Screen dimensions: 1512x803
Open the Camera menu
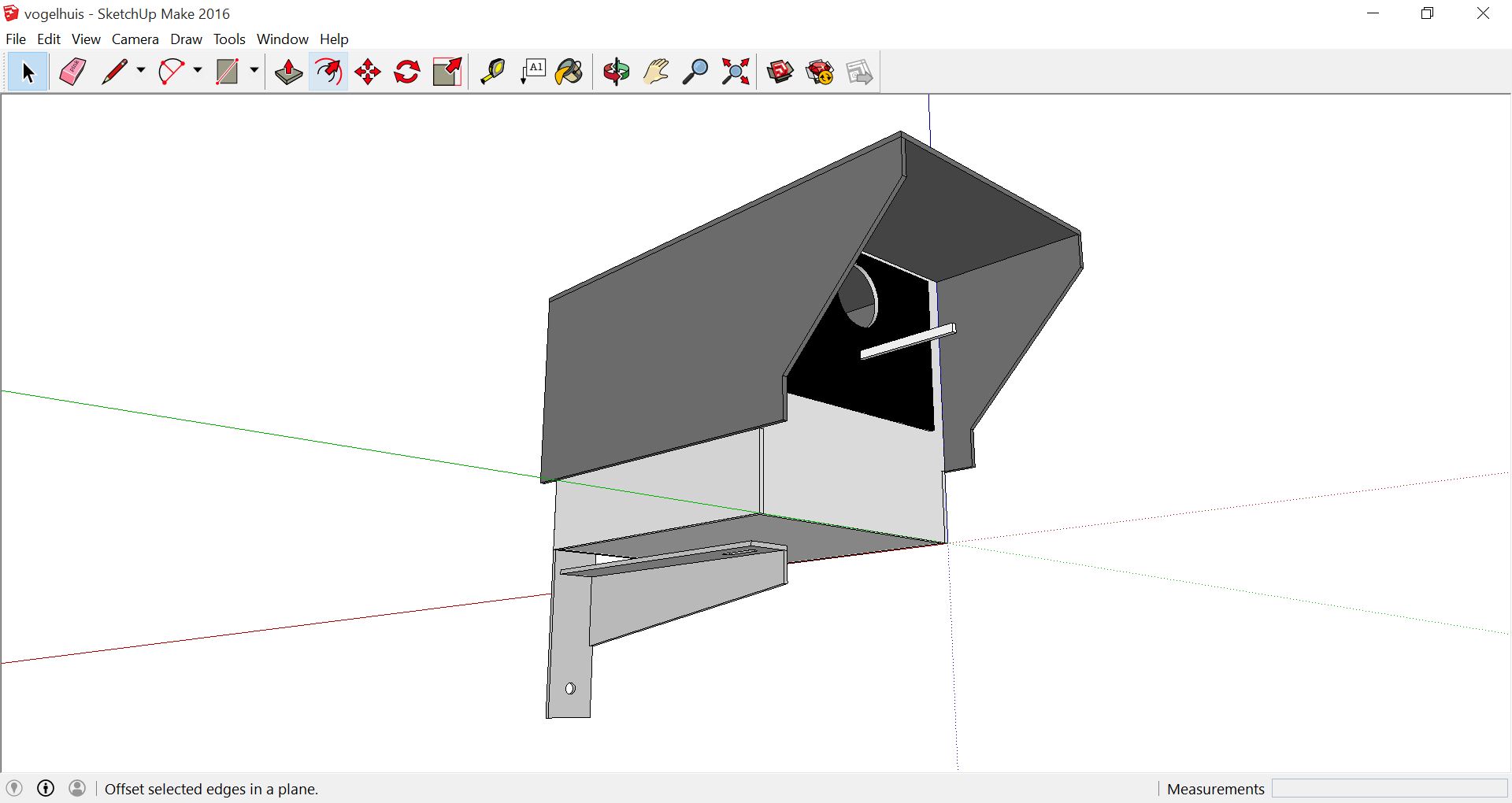coord(135,39)
